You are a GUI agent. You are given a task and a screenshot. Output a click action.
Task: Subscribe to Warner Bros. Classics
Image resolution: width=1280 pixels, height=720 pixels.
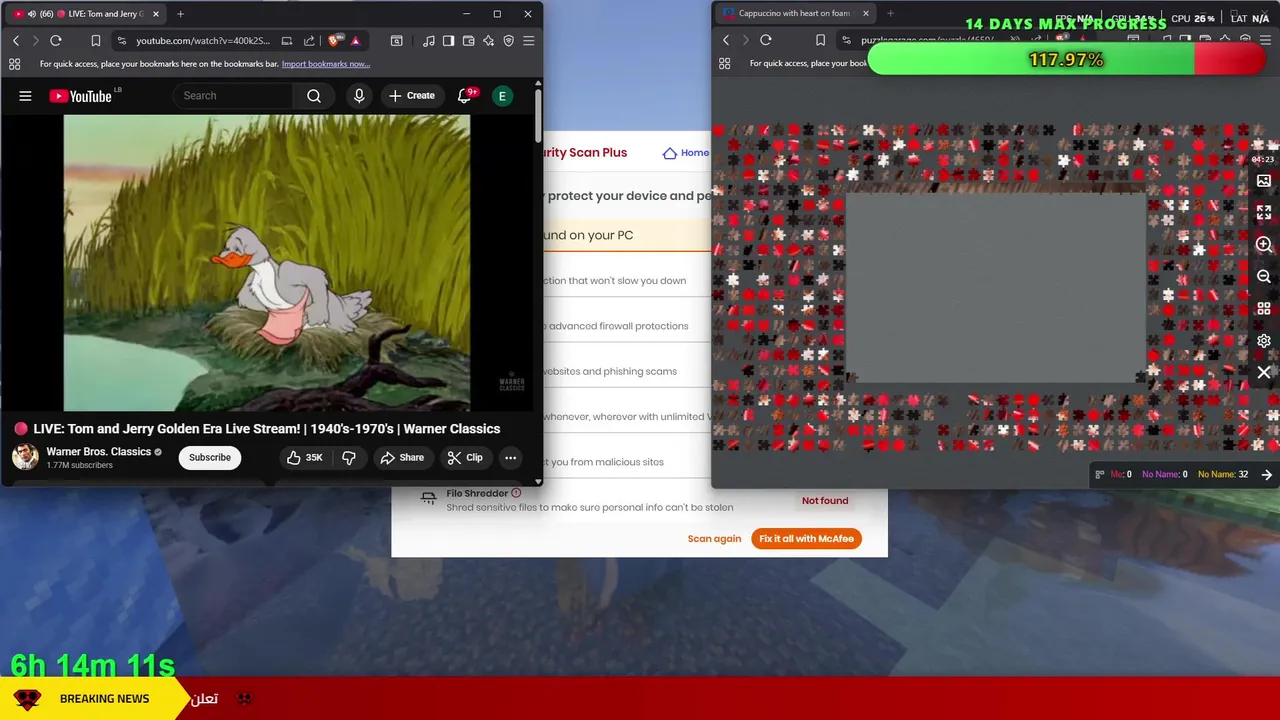click(x=210, y=457)
